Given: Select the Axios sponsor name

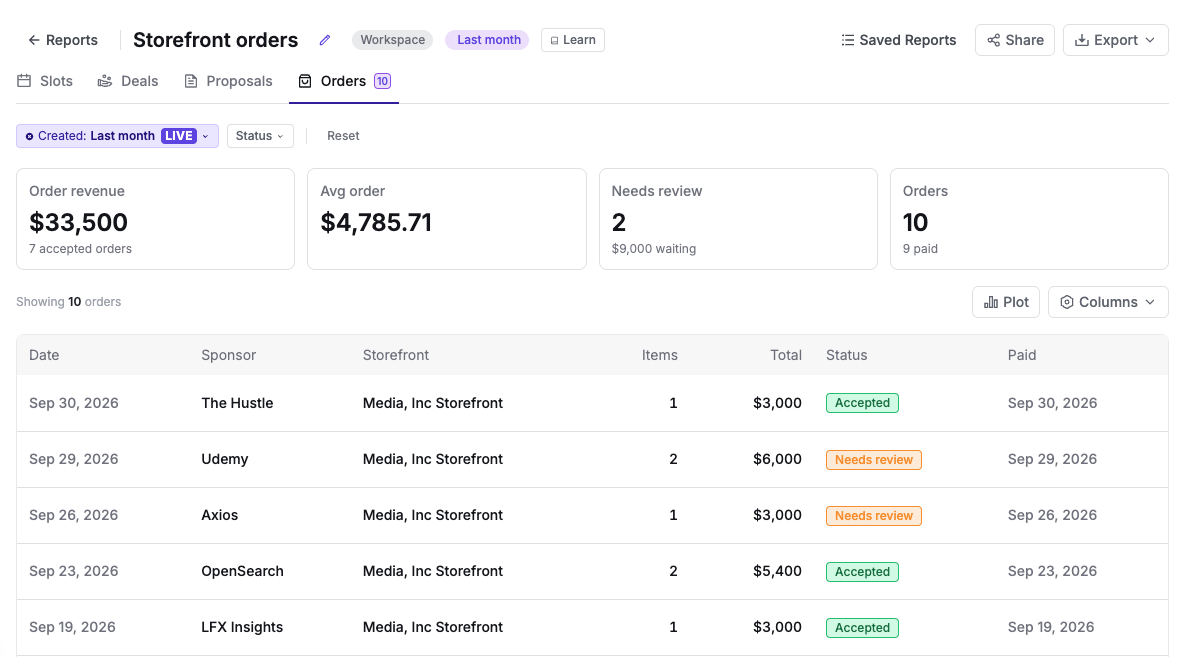Looking at the screenshot, I should coord(219,515).
